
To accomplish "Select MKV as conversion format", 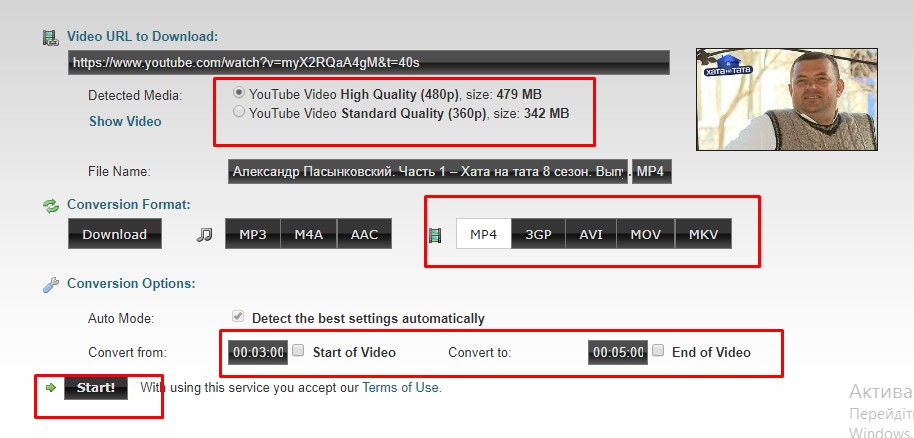I will coord(703,235).
